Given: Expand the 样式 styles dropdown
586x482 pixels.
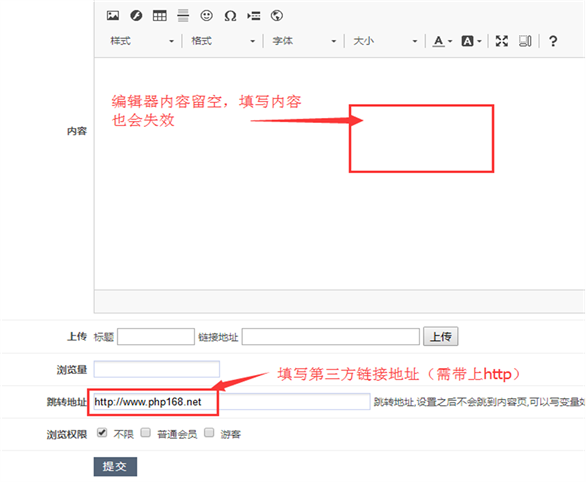Looking at the screenshot, I should [142, 41].
